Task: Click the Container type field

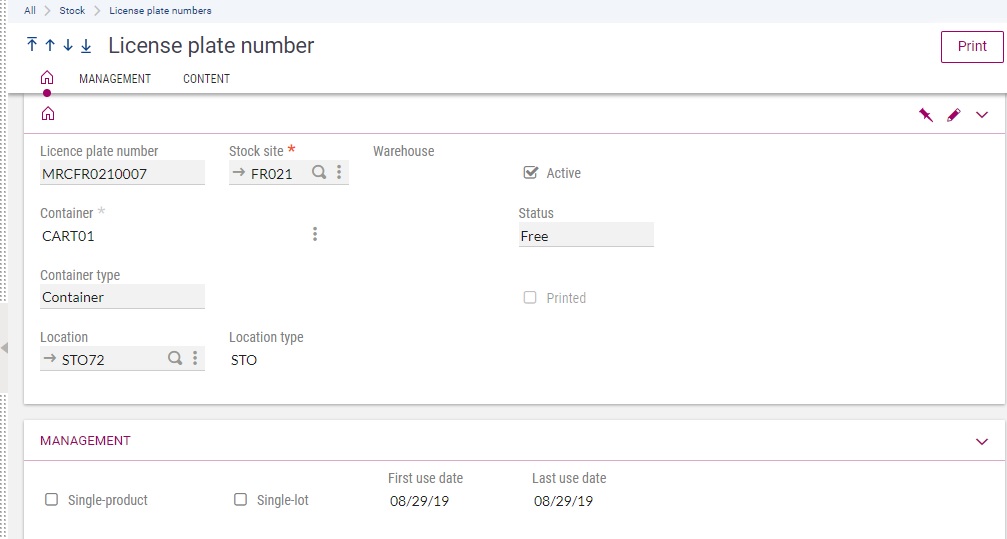Action: click(122, 297)
